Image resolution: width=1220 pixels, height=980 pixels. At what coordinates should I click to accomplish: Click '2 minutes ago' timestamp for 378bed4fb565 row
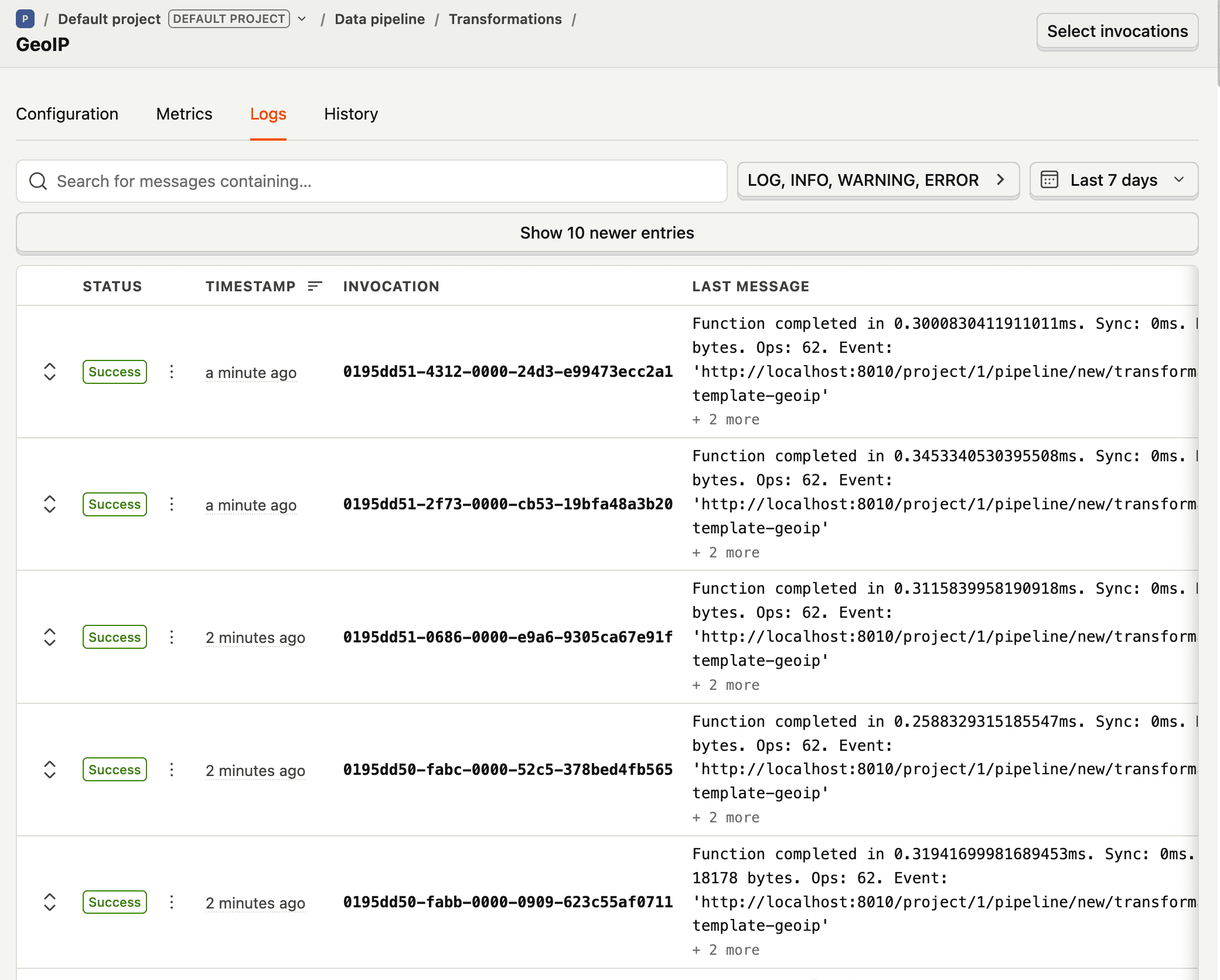coord(255,771)
